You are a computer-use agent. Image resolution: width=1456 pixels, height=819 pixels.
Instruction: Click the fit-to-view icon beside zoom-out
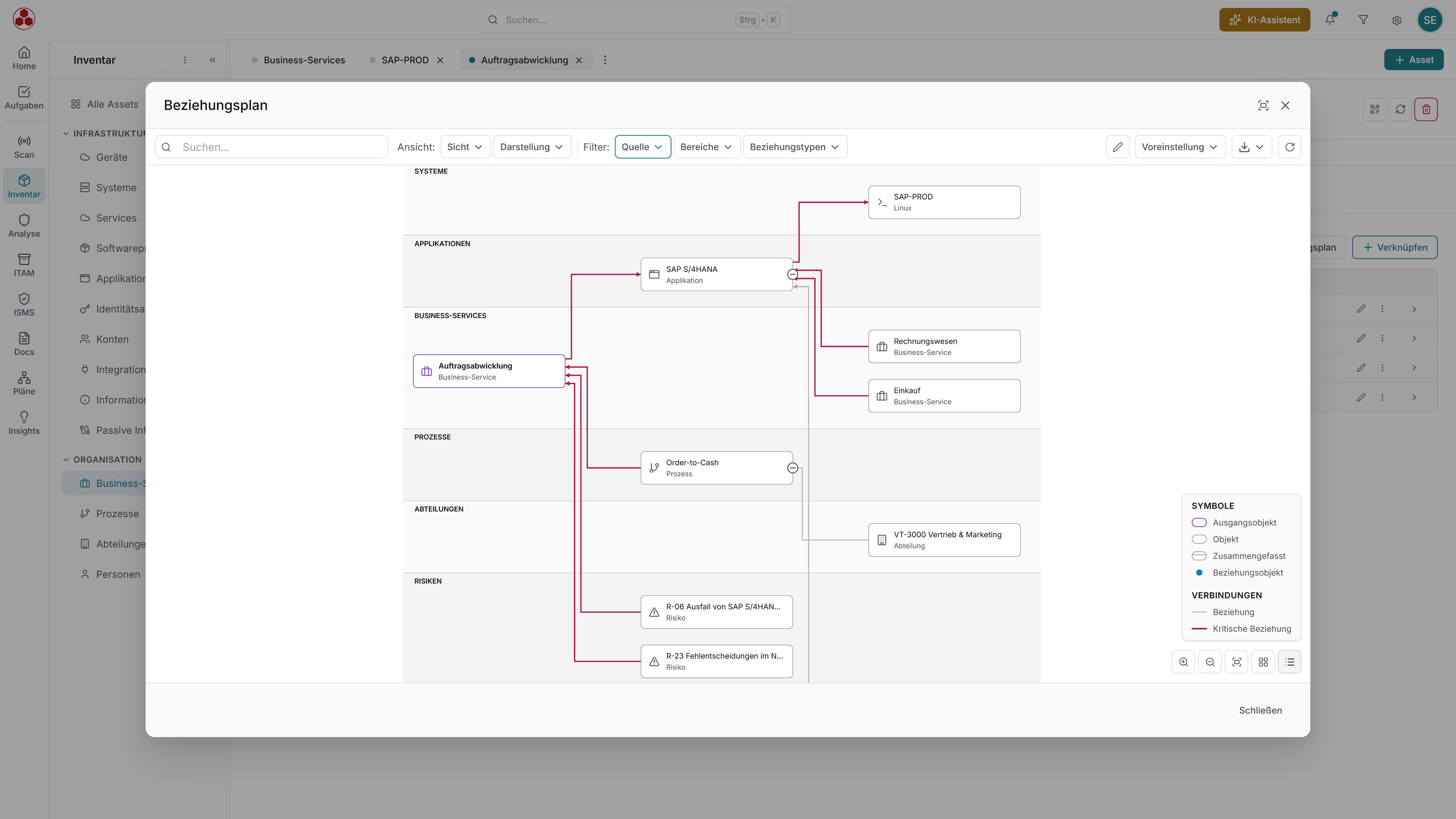click(1237, 662)
